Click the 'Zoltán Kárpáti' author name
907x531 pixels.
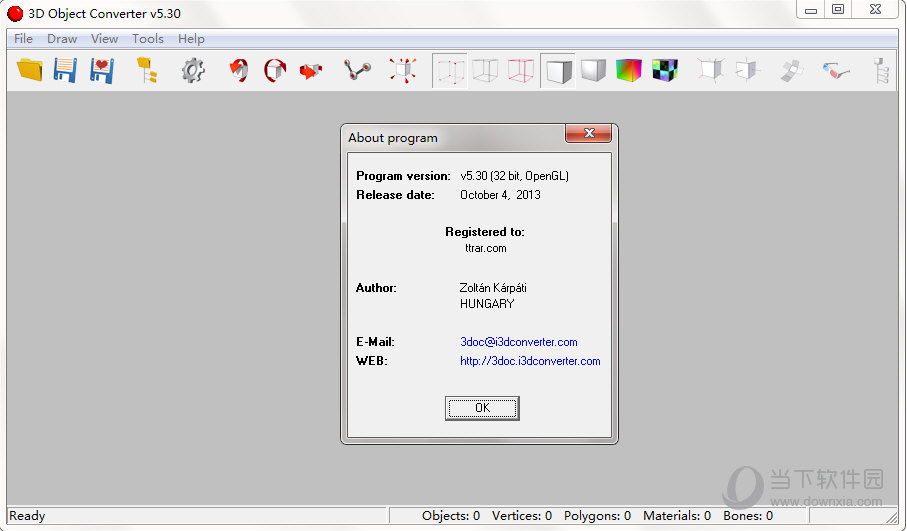(493, 287)
